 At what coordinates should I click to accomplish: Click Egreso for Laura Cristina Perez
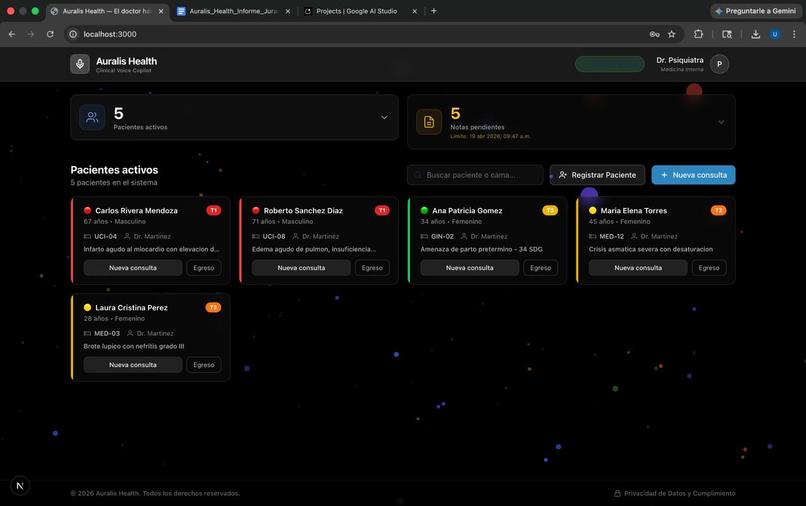click(x=204, y=365)
